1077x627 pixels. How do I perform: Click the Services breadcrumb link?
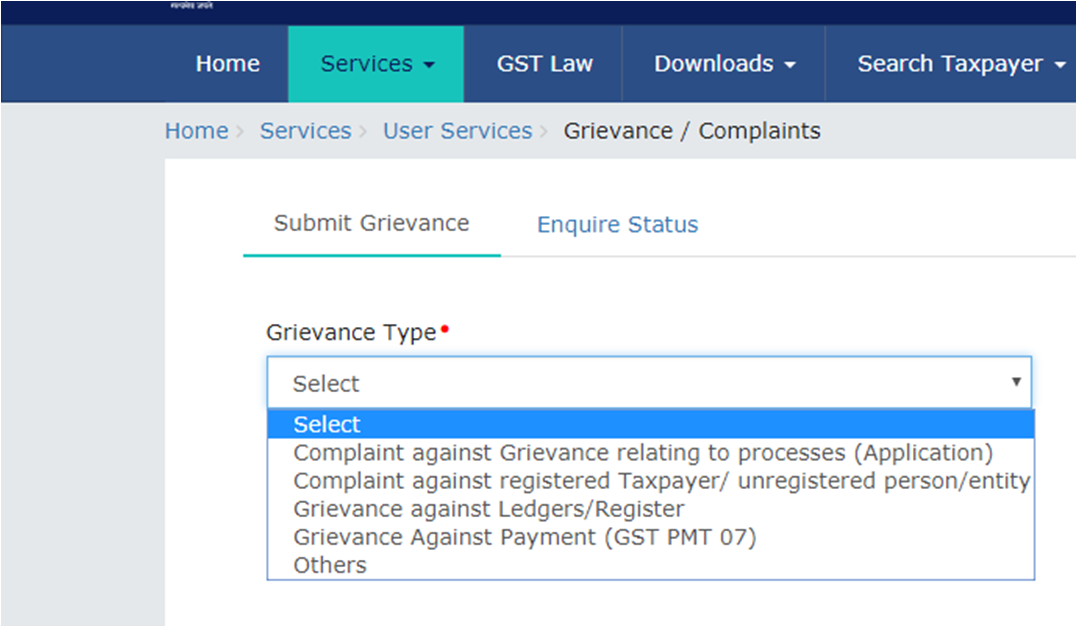point(305,131)
